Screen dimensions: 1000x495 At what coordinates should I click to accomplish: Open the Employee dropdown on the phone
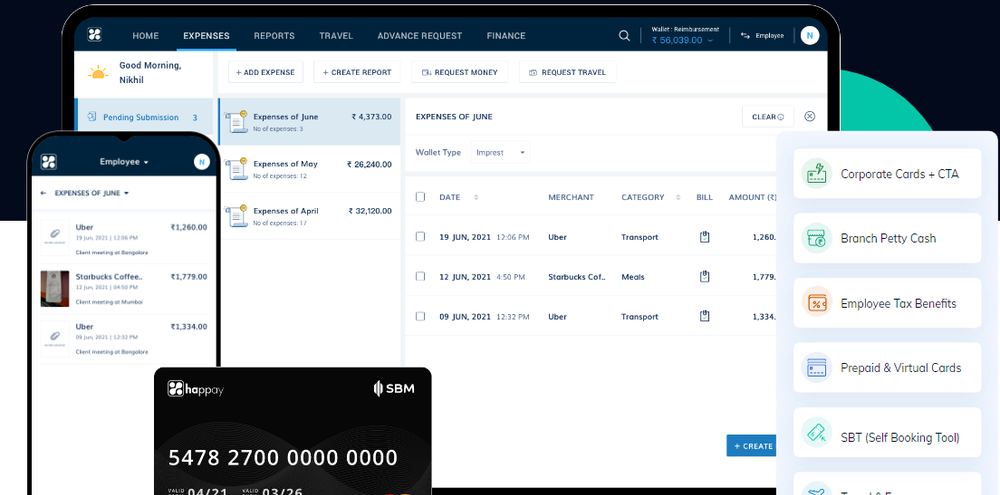click(124, 162)
